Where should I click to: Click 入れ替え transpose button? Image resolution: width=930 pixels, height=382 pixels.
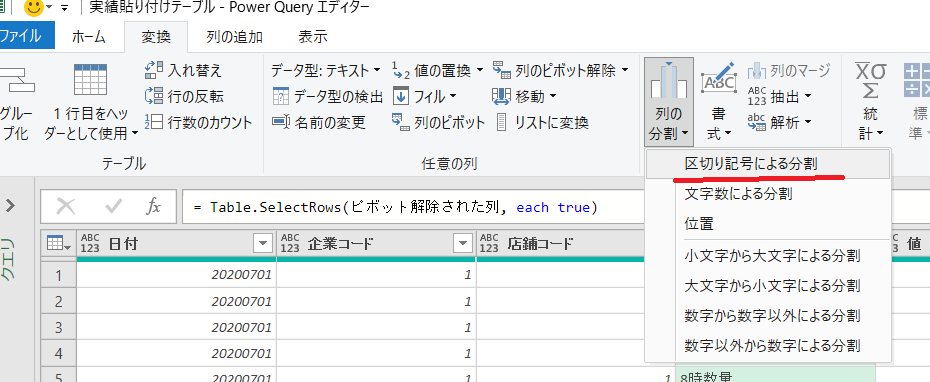click(184, 70)
